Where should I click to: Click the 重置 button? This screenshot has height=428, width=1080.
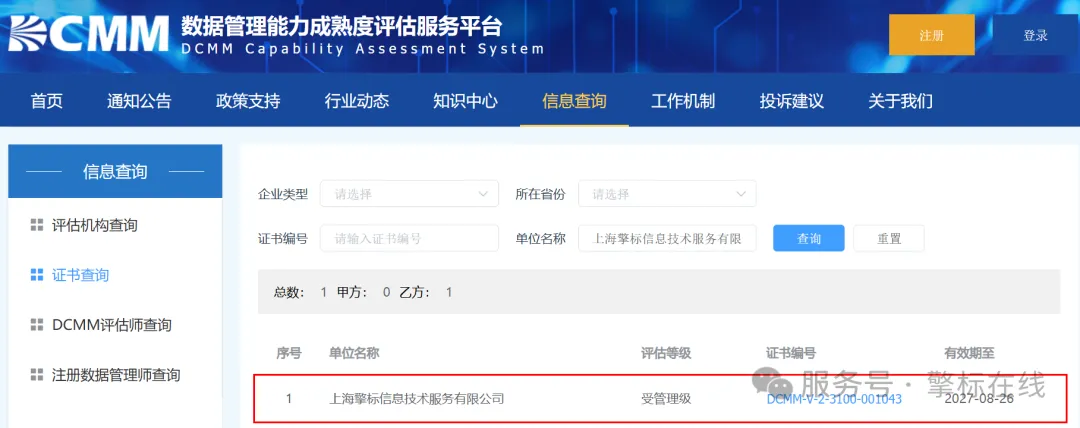(x=889, y=238)
